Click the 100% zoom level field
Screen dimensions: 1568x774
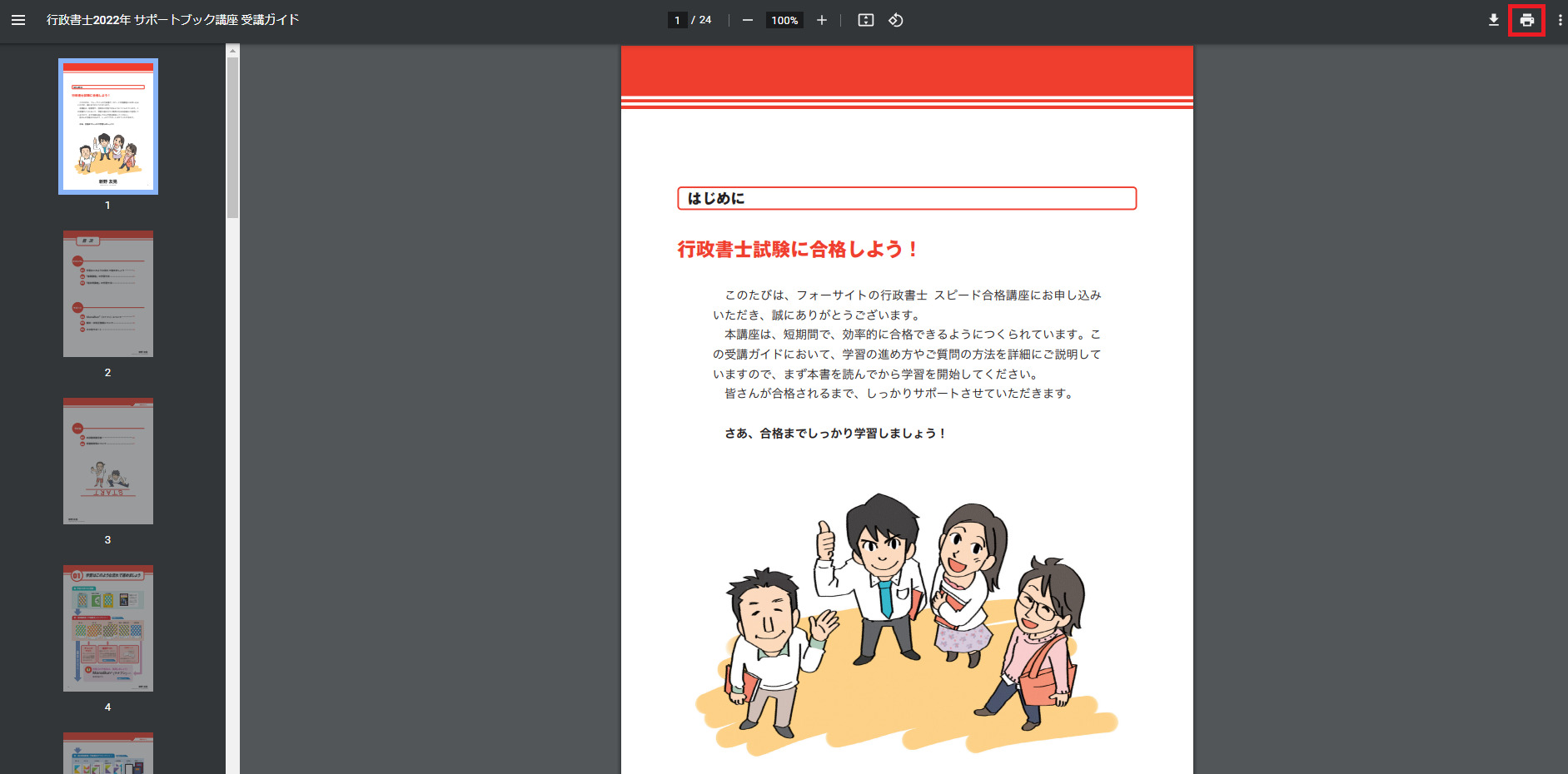[784, 20]
